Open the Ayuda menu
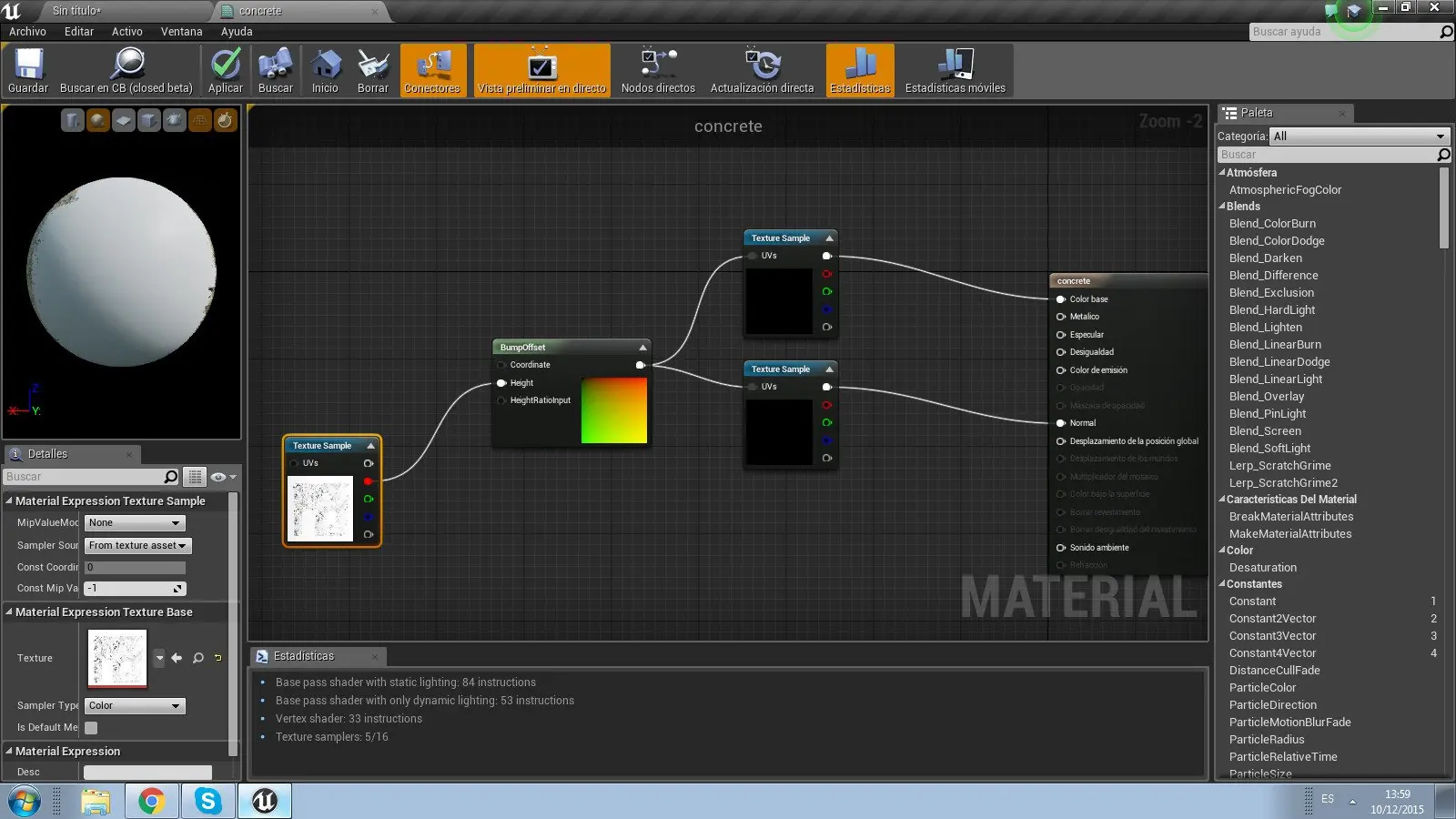The image size is (1456, 819). click(237, 31)
